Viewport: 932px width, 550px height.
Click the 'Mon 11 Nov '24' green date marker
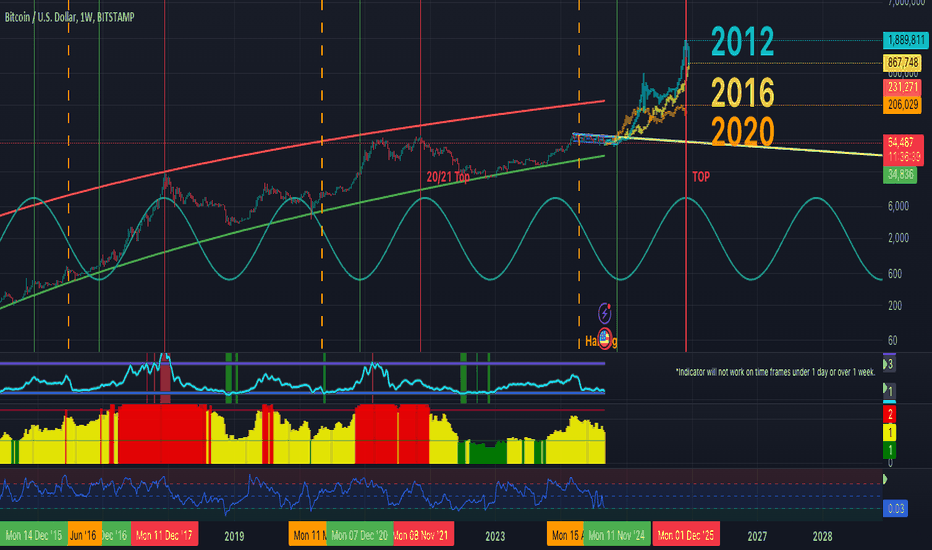[616, 535]
